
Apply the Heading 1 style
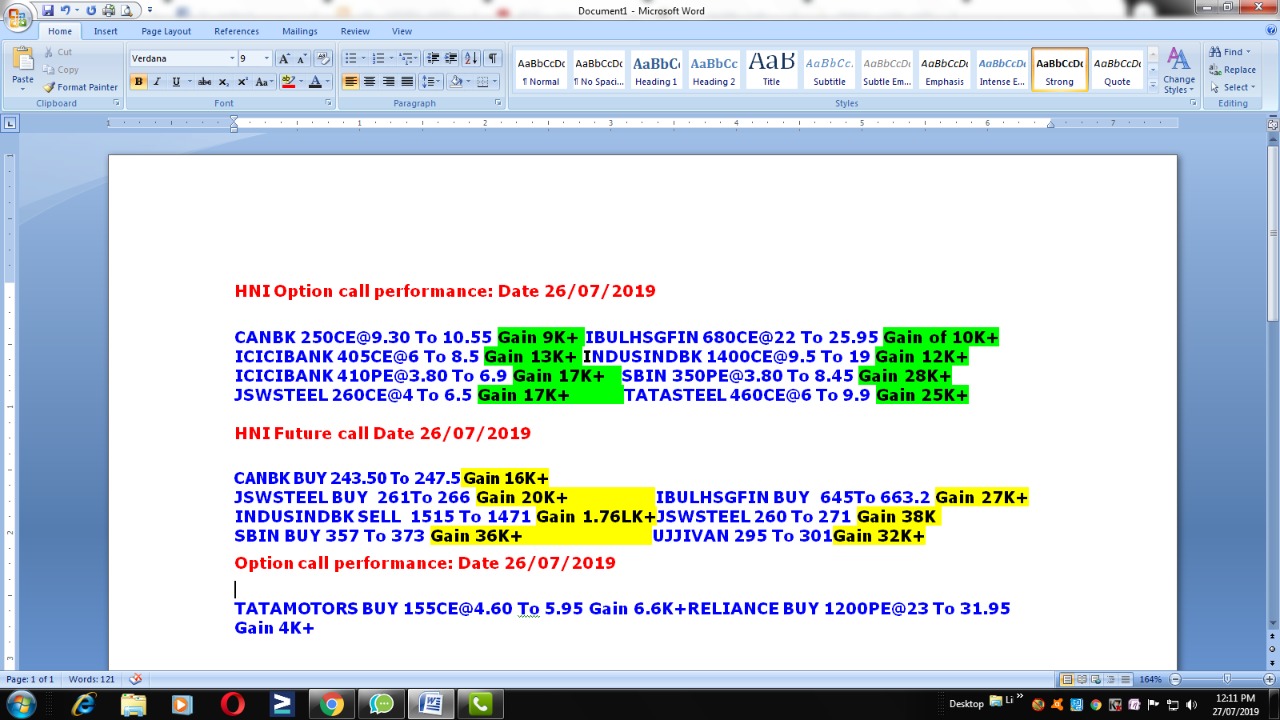coord(656,70)
